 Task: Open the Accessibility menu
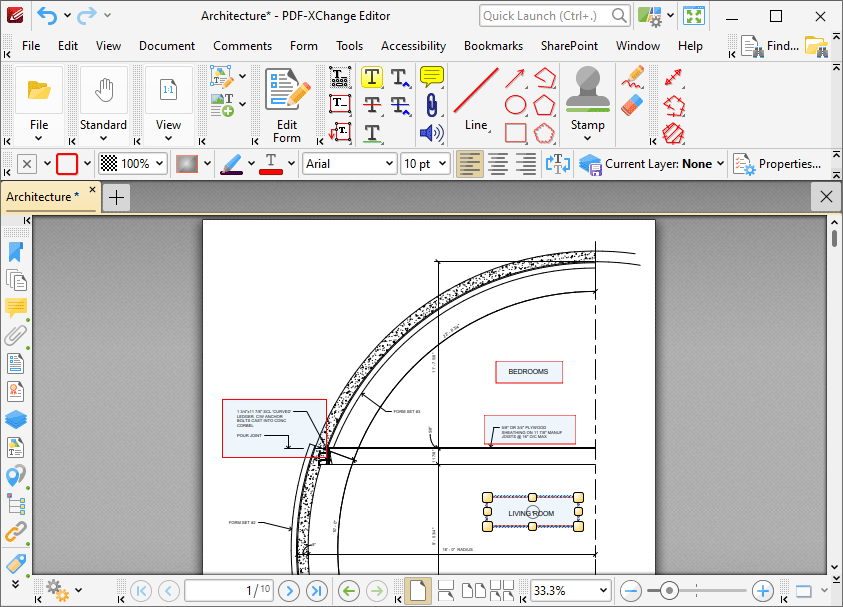[x=413, y=46]
